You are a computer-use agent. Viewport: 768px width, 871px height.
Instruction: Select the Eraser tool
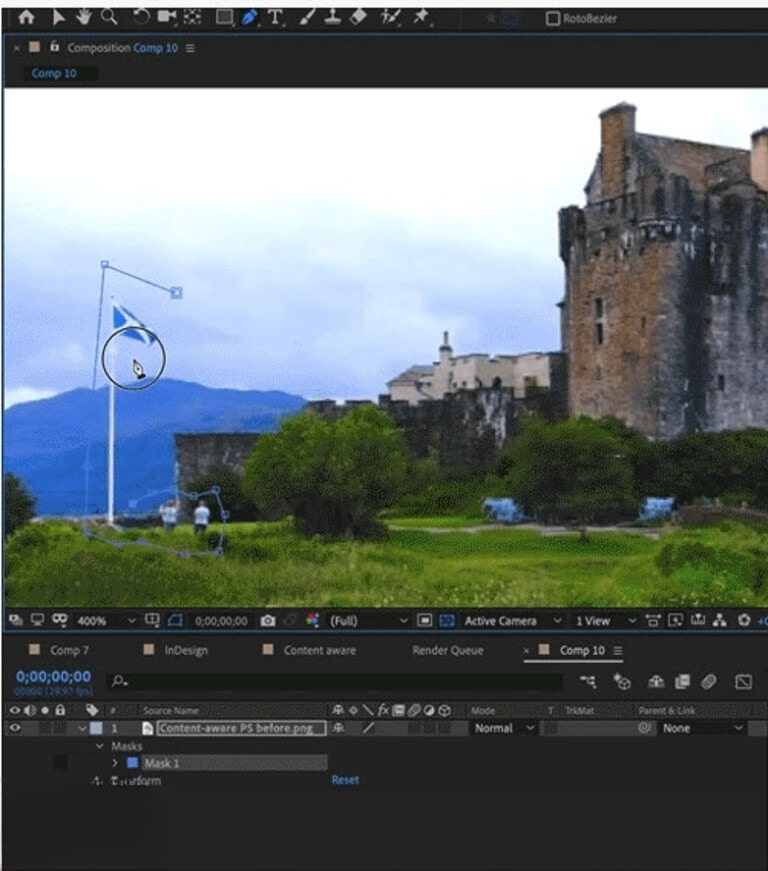(358, 17)
